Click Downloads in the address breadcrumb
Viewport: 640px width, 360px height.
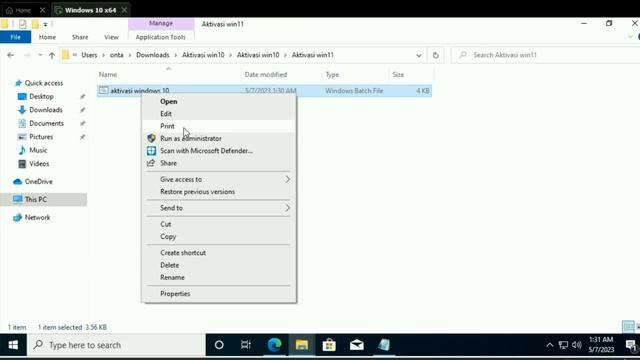coord(153,55)
